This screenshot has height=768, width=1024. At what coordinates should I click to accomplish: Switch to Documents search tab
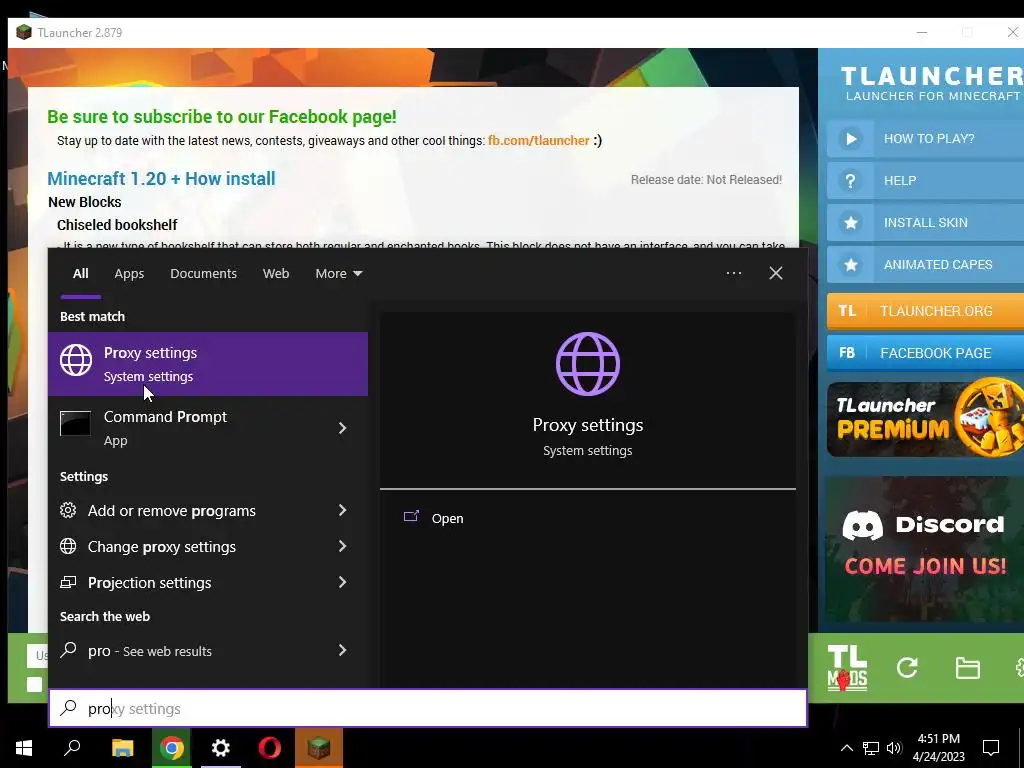click(203, 274)
